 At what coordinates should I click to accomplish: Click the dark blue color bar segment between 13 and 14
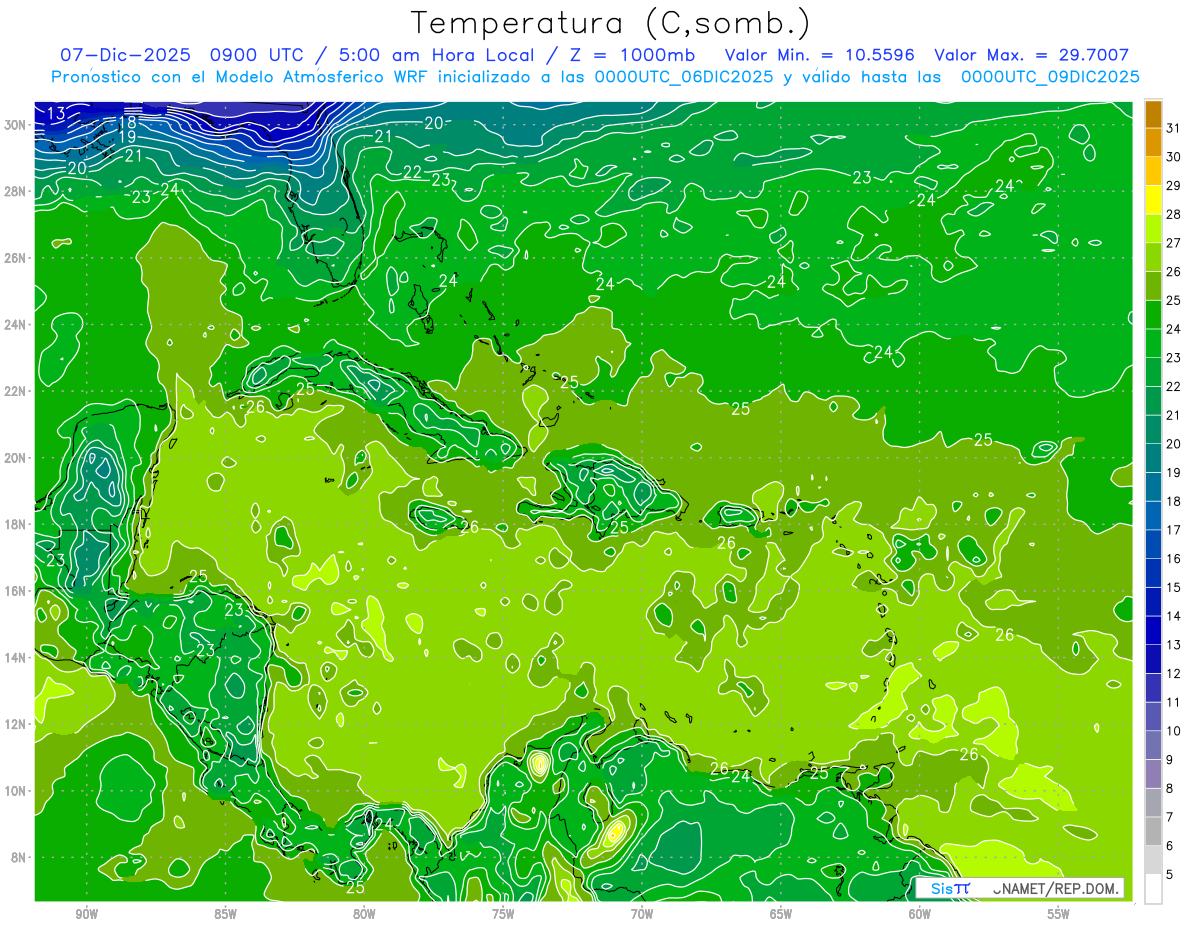1153,631
